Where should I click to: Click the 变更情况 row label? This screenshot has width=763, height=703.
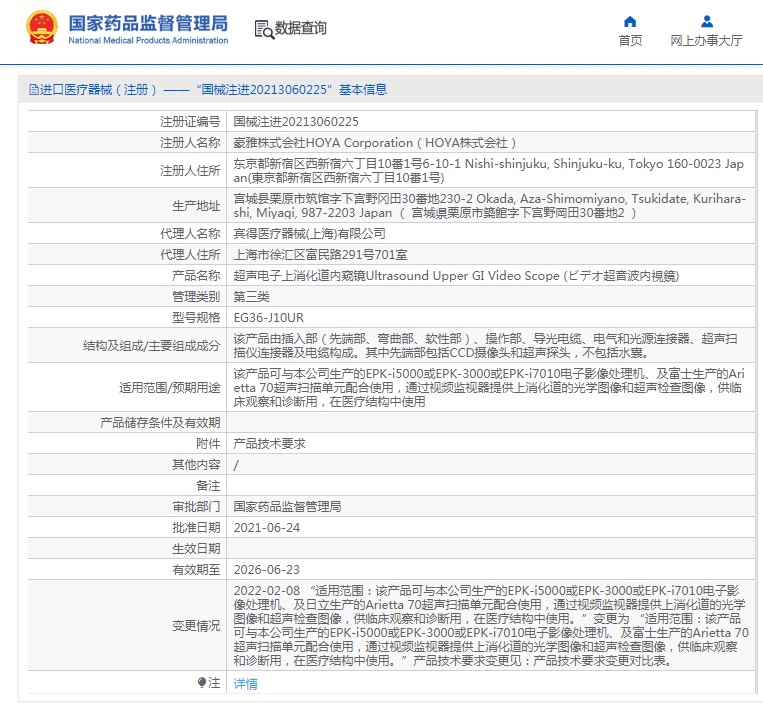[196, 625]
